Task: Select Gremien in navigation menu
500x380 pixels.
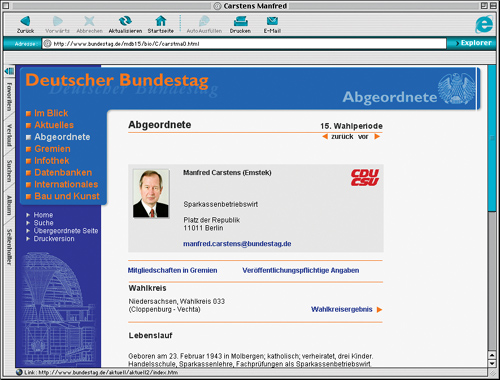Action: (52, 149)
